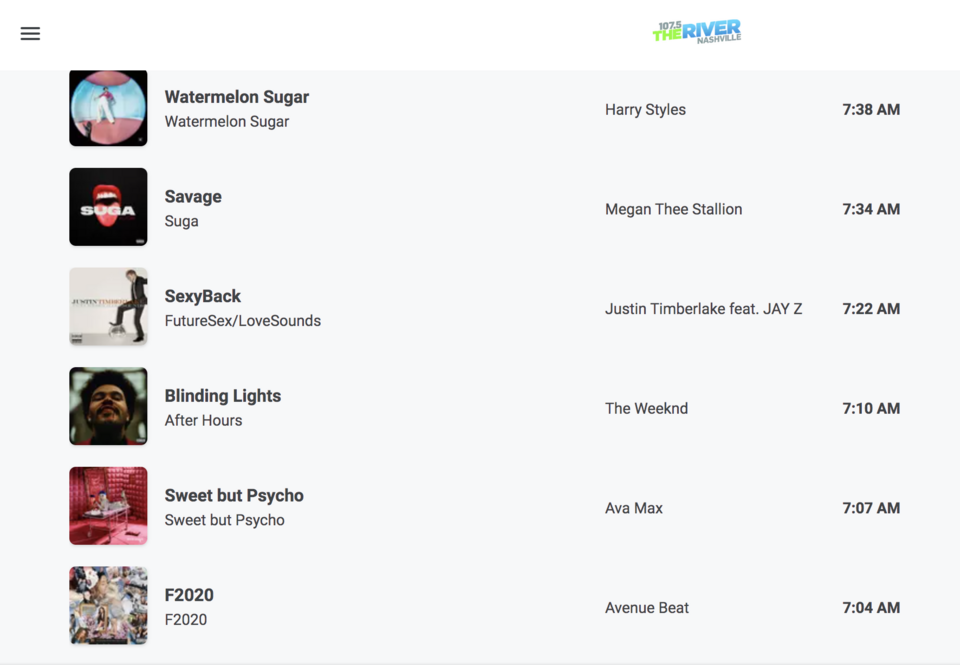Click the 7:04 AM play time

871,607
